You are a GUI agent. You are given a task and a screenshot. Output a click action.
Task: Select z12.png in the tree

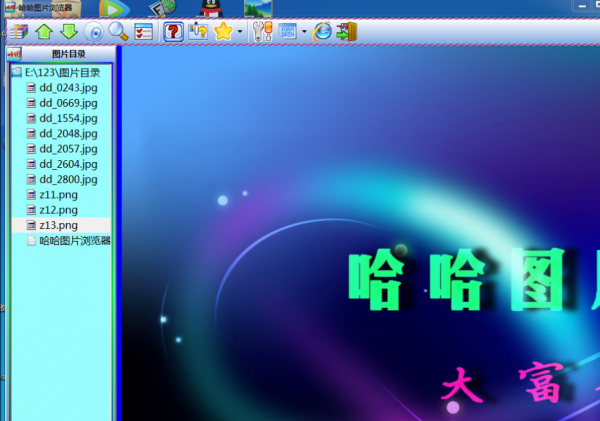click(x=58, y=210)
